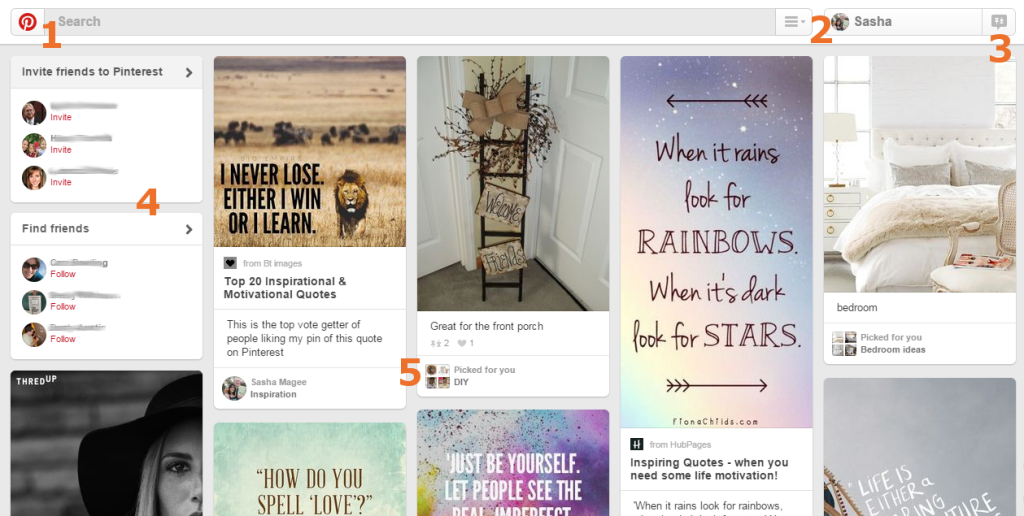Open the bedroom pin image

920,174
